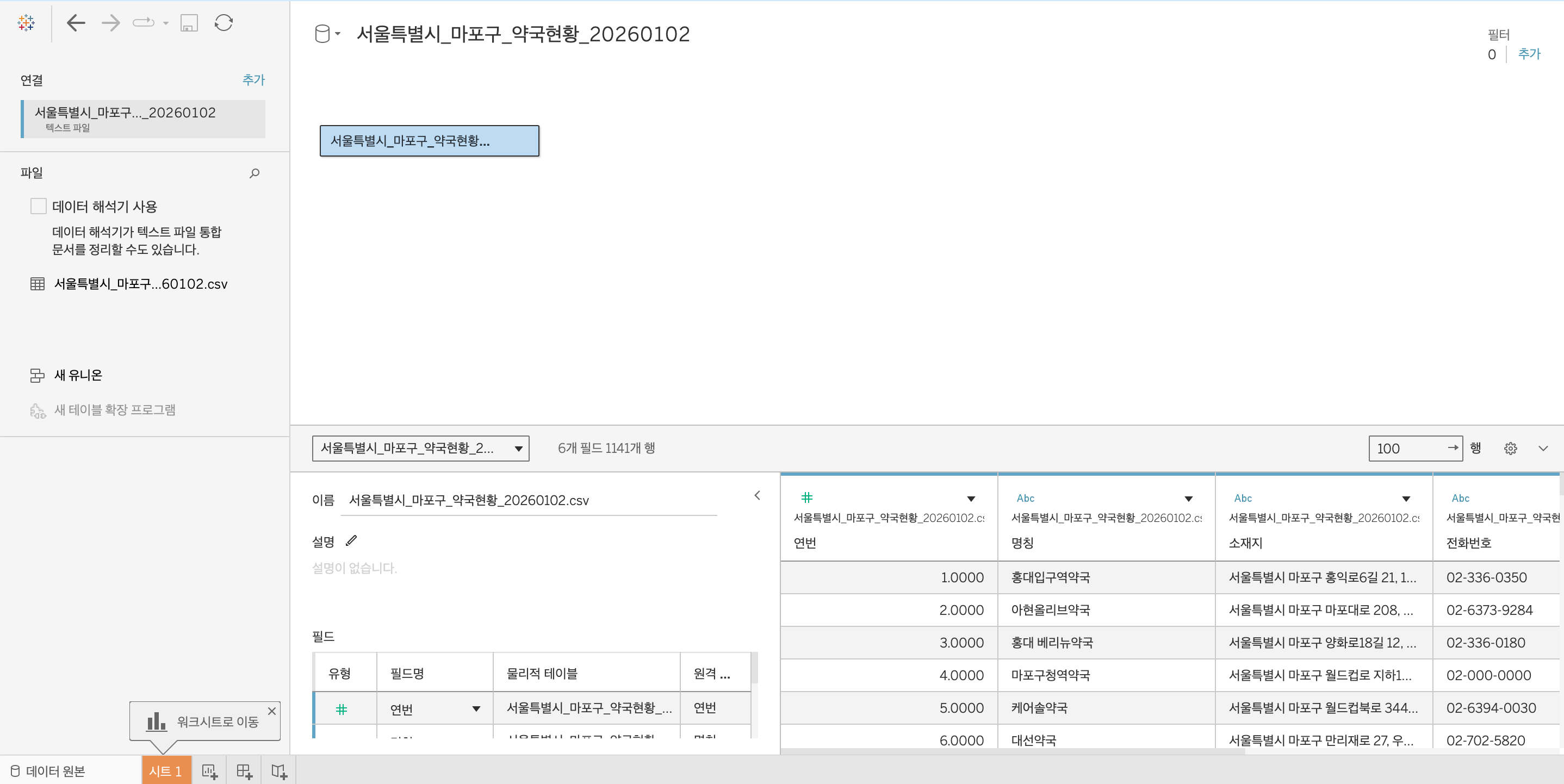Edit description with pencil icon
1564x784 pixels.
[x=351, y=540]
